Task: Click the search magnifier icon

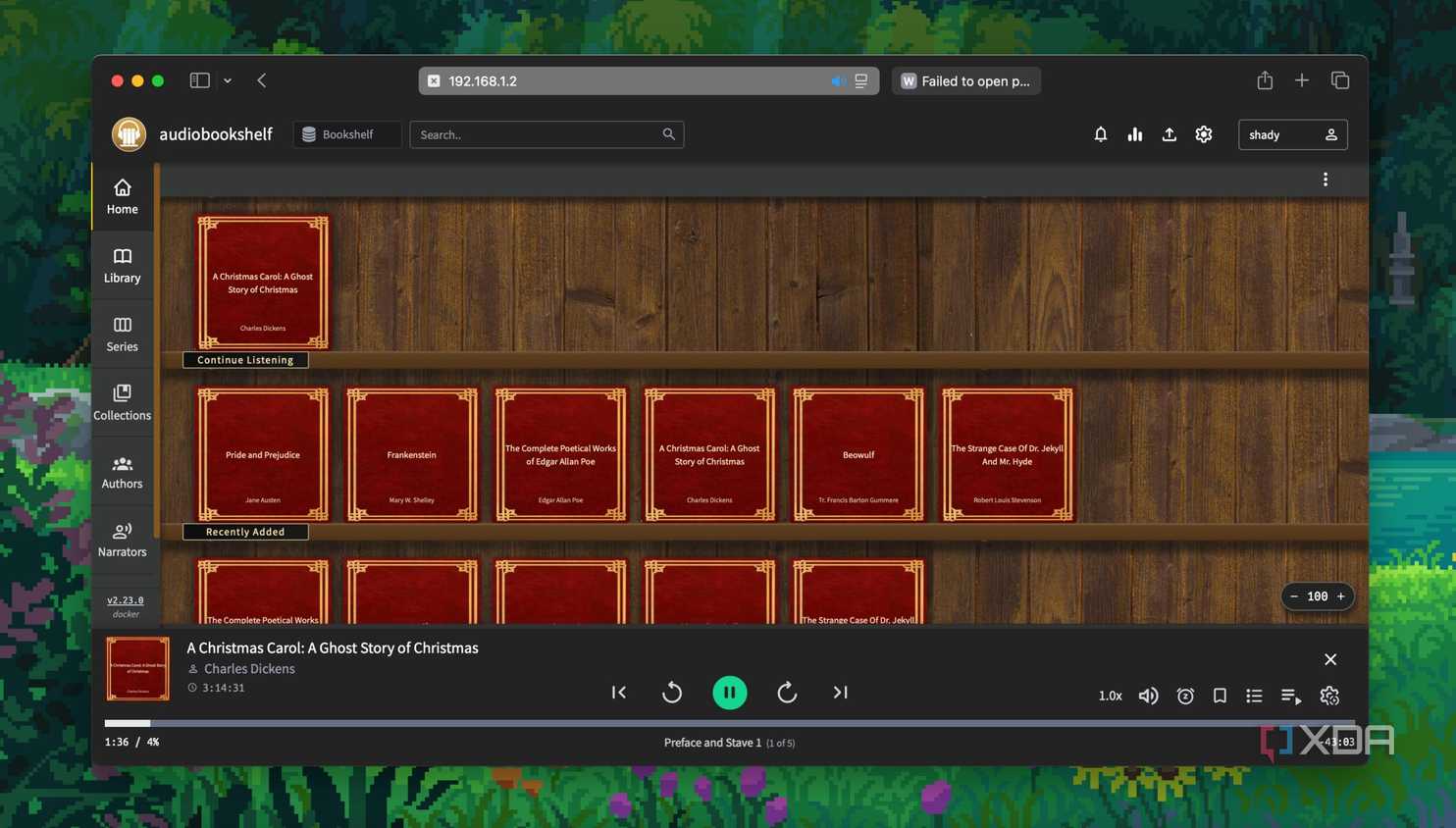Action: 668,134
